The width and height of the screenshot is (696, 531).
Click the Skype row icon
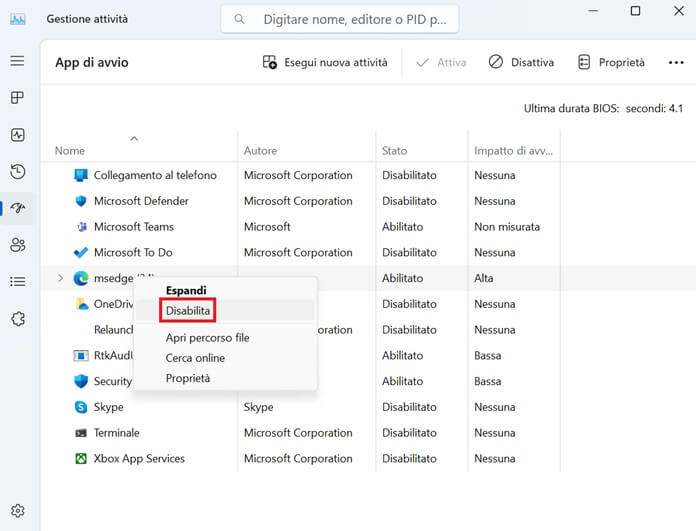coord(81,407)
